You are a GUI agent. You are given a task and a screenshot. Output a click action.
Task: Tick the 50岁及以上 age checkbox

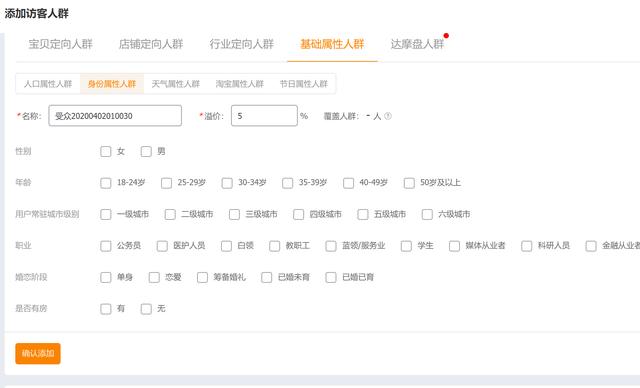409,183
